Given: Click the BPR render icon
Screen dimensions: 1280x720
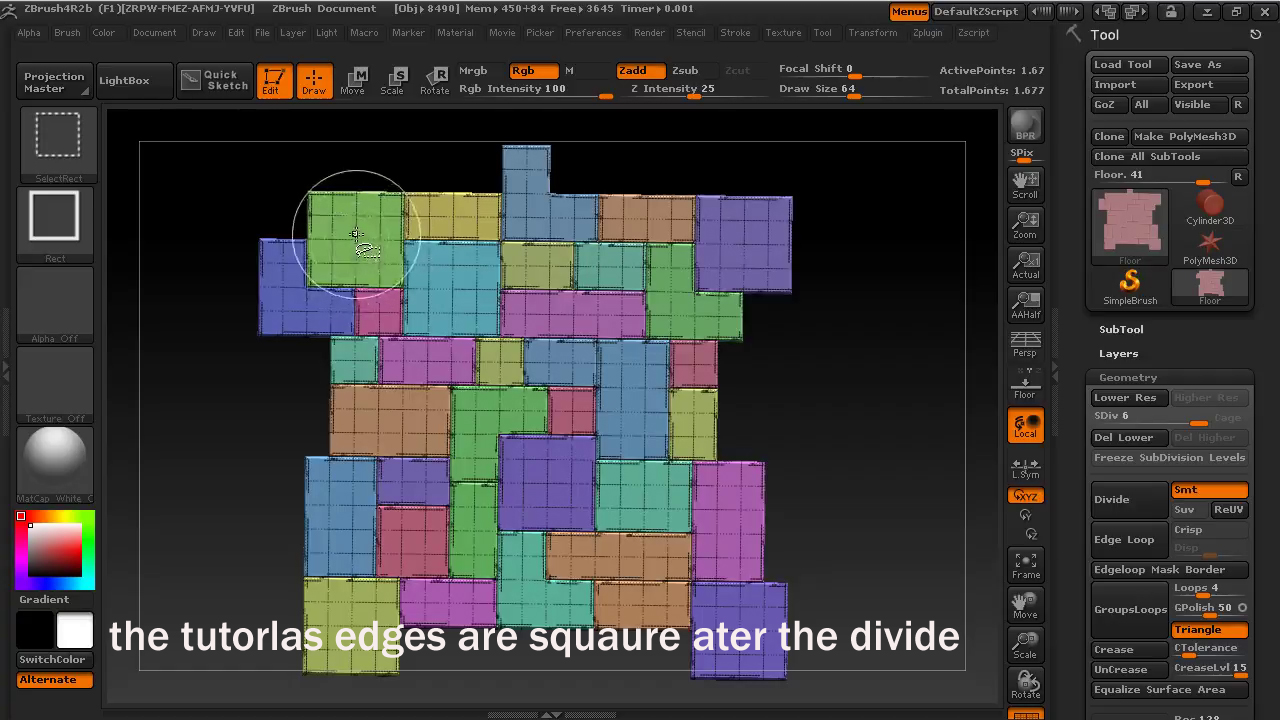Looking at the screenshot, I should 1024,127.
